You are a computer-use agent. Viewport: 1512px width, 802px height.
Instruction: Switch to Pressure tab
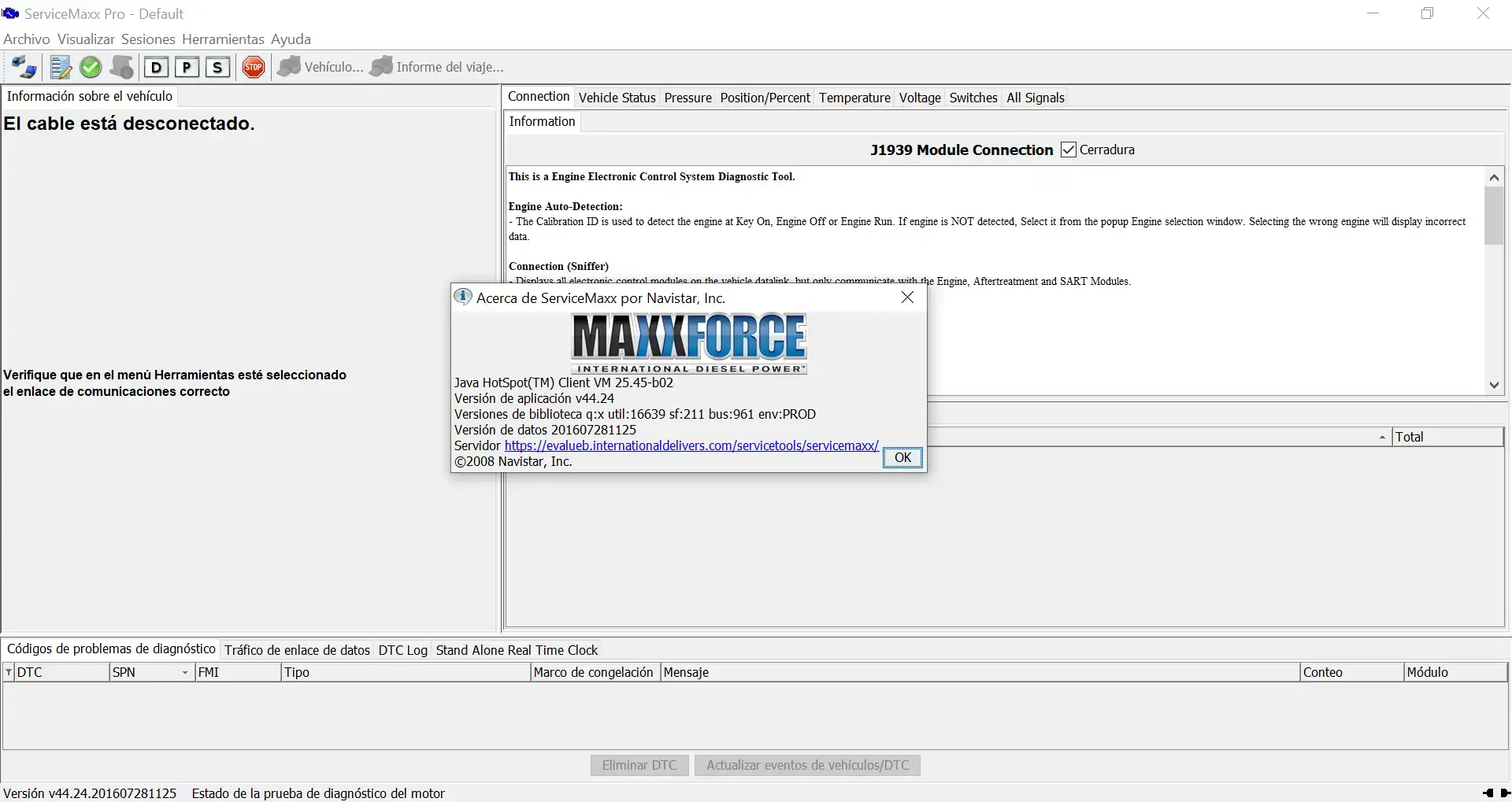(687, 98)
